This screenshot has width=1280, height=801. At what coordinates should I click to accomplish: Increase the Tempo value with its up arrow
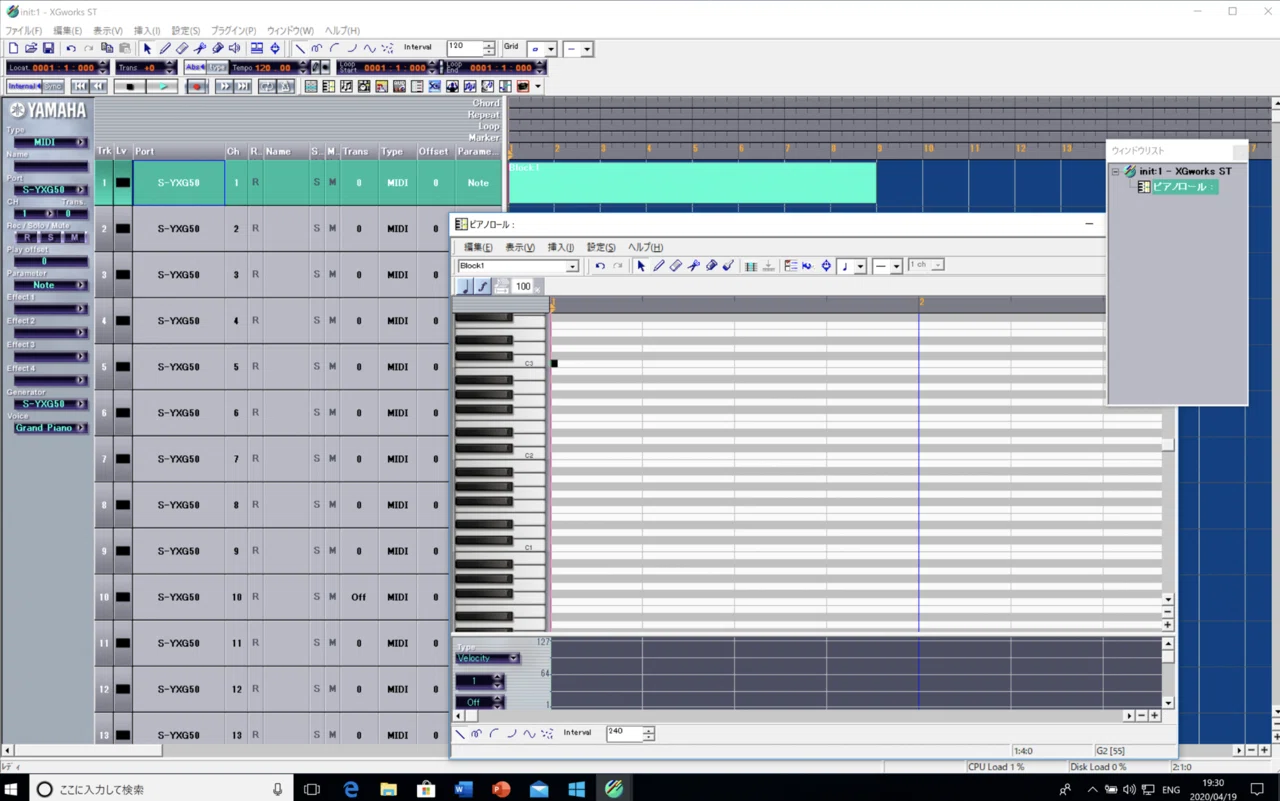303,65
